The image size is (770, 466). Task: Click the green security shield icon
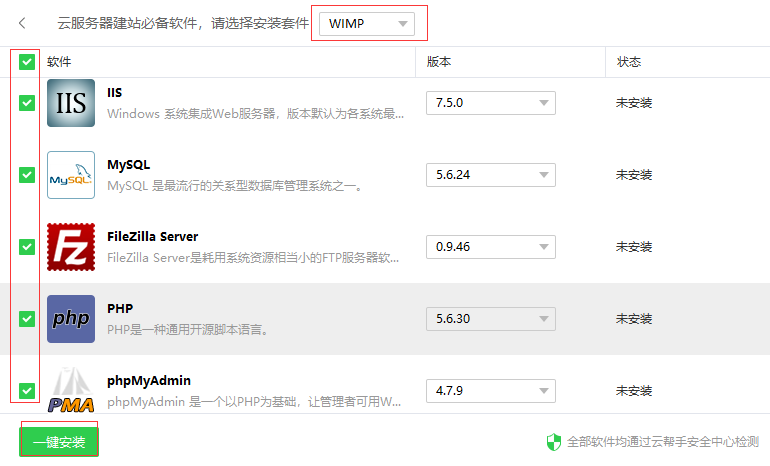coord(553,442)
